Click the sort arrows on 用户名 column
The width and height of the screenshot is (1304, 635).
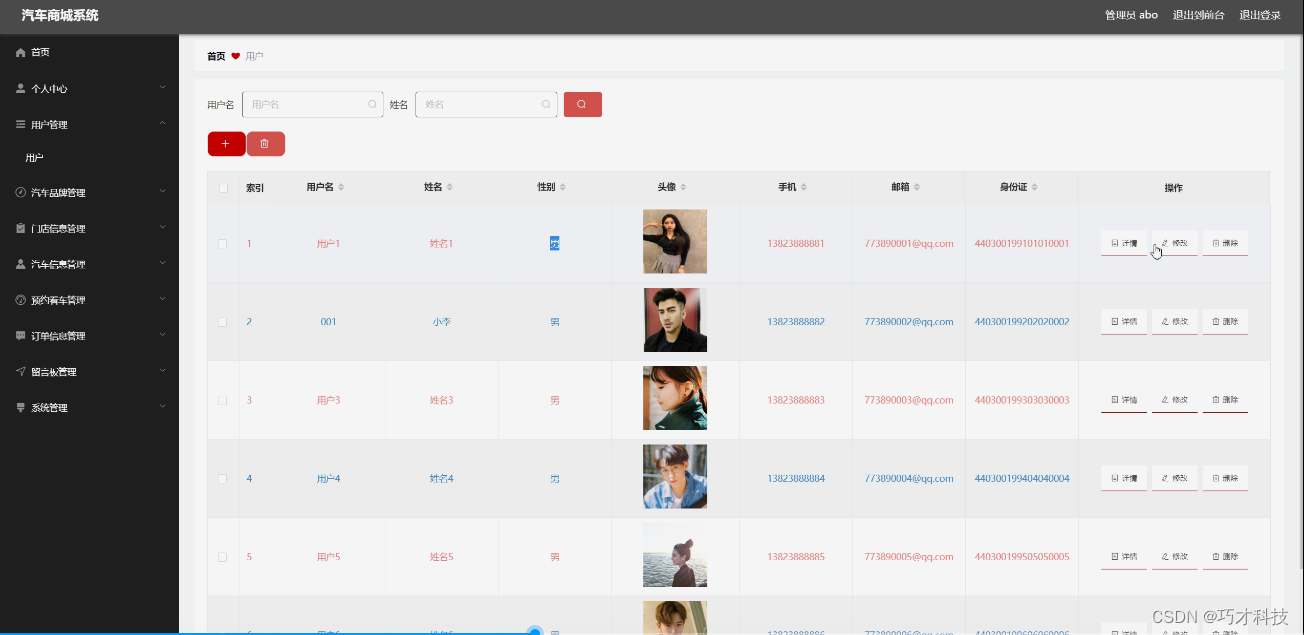click(341, 187)
